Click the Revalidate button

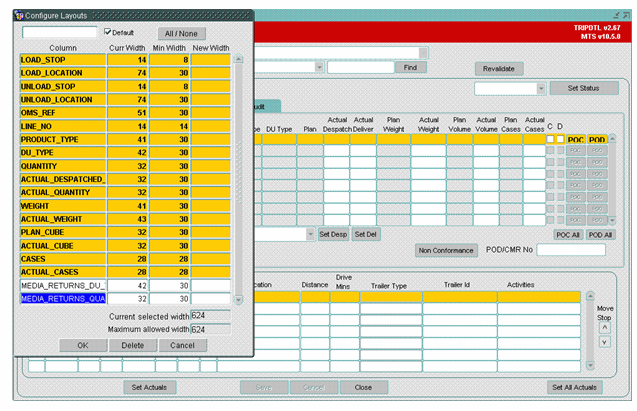point(499,69)
